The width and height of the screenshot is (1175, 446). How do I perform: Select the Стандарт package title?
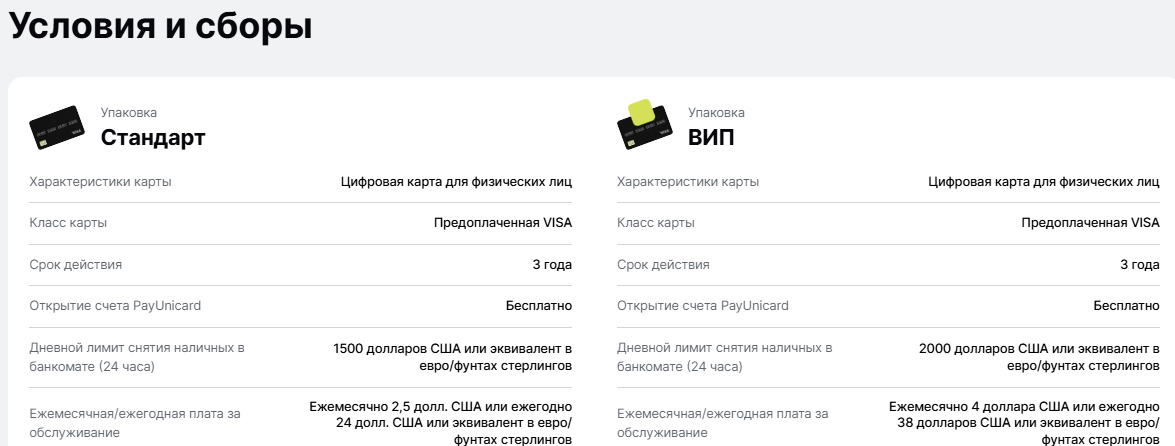click(x=153, y=138)
